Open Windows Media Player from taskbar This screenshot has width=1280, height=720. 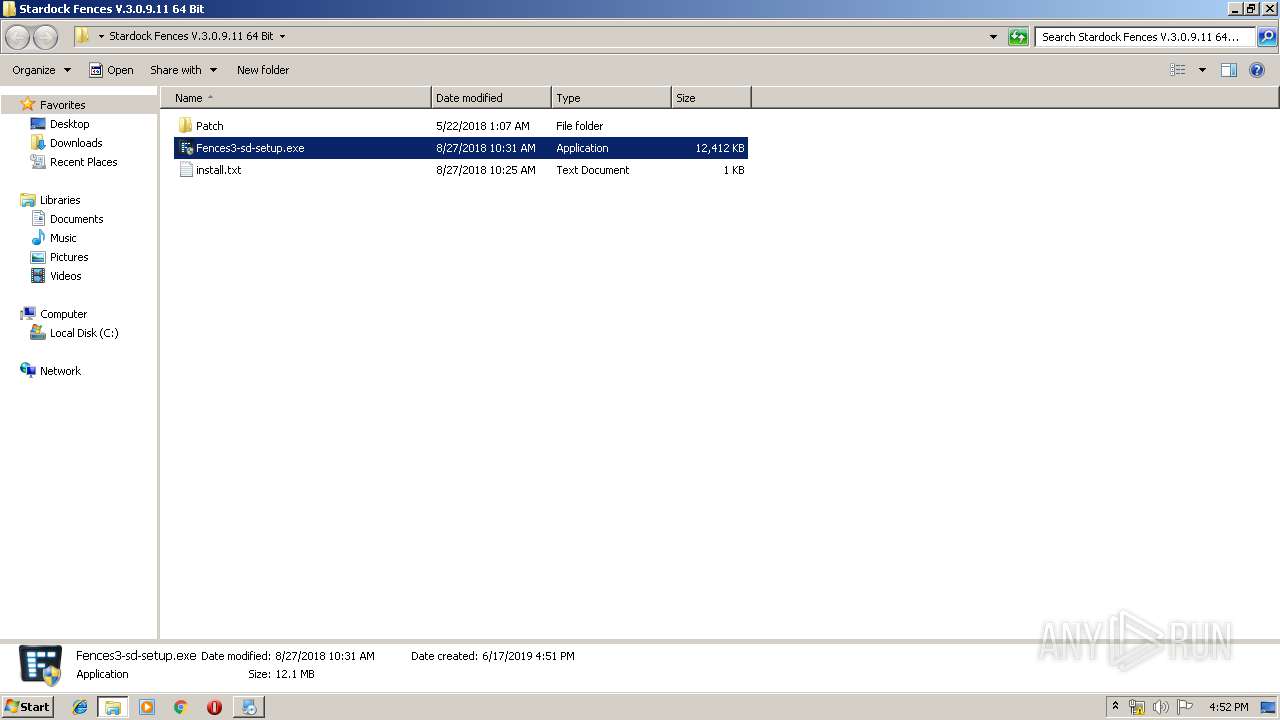pos(147,707)
